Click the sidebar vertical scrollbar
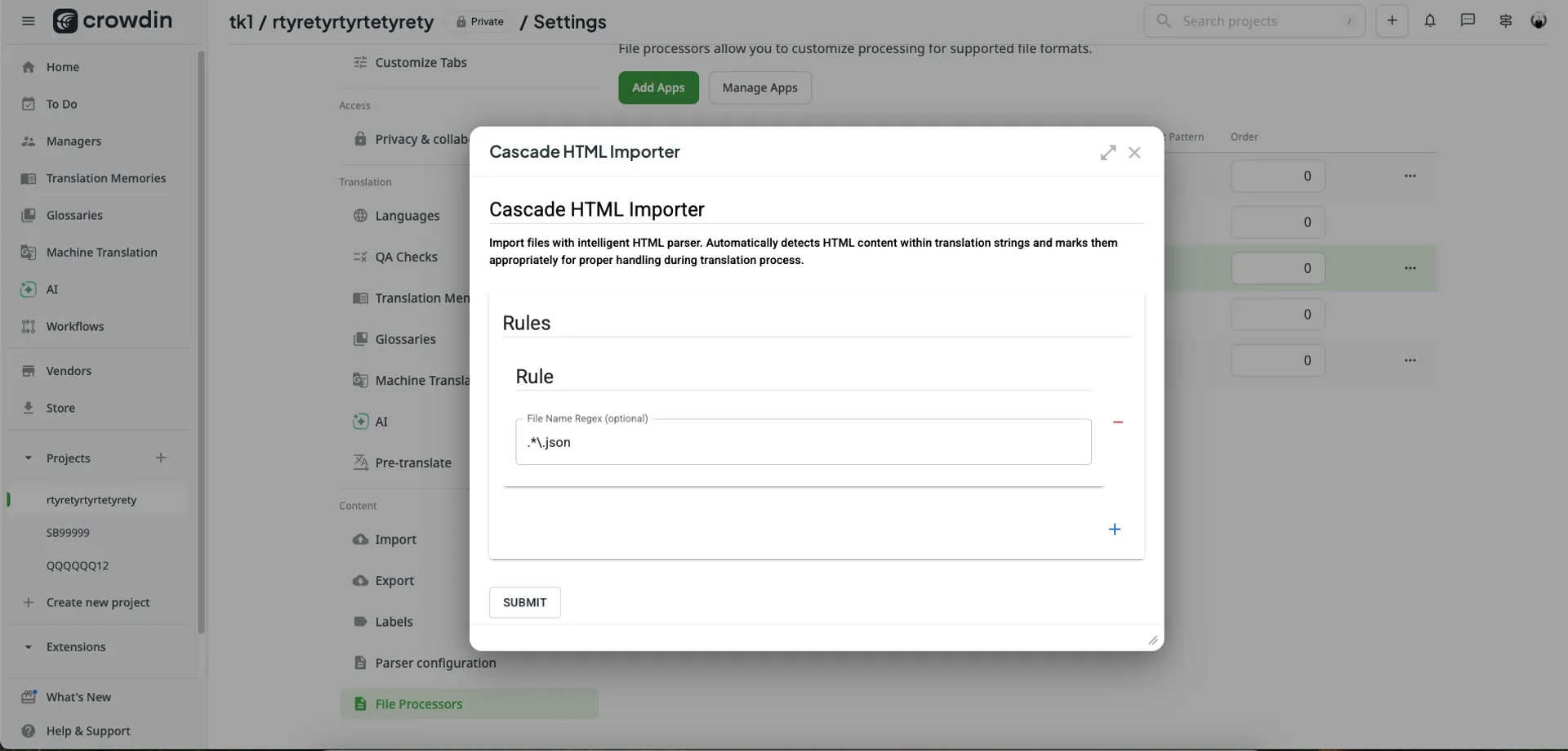Image resolution: width=1568 pixels, height=751 pixels. (201, 342)
